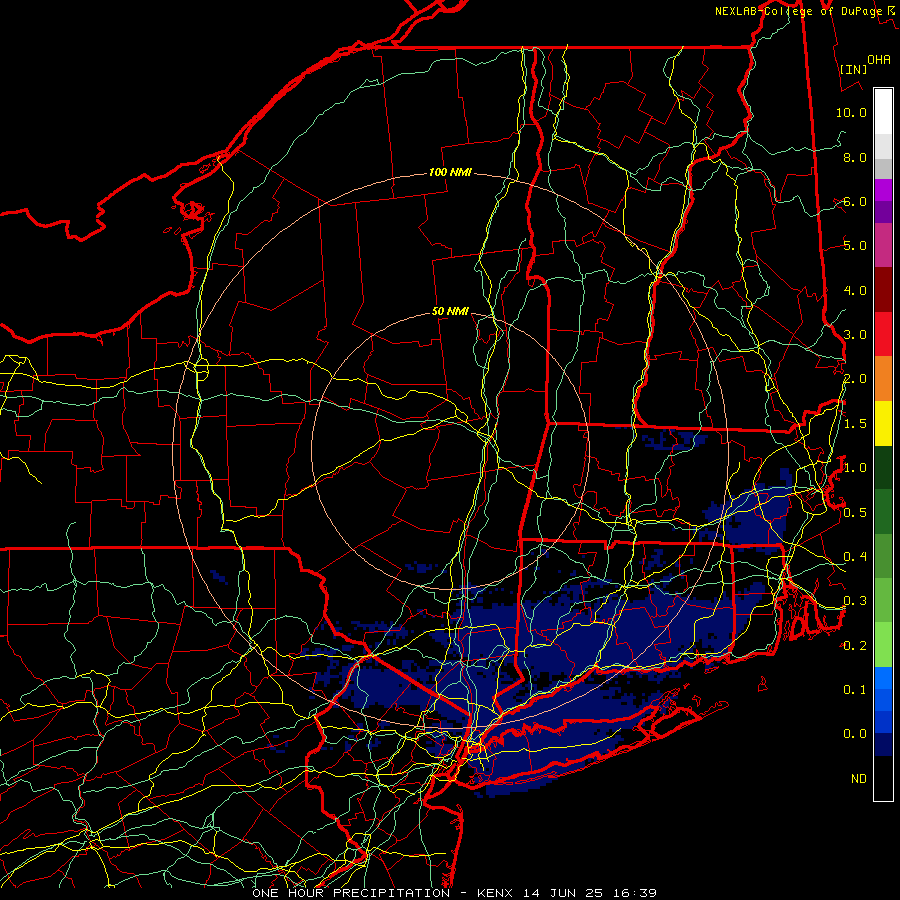Pick the orange legend swatch beside 2.0
Viewport: 900px width, 900px height.
click(883, 379)
